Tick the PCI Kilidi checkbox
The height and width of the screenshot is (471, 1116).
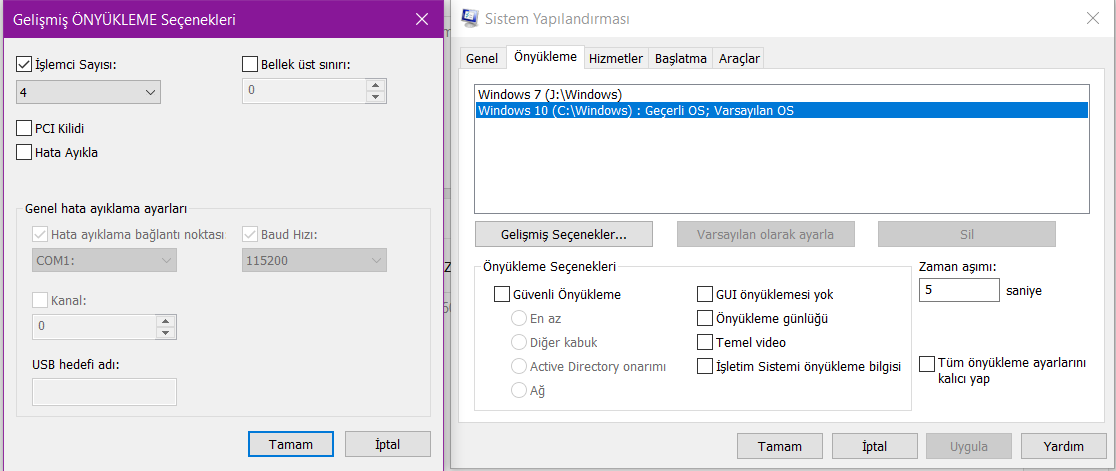25,128
